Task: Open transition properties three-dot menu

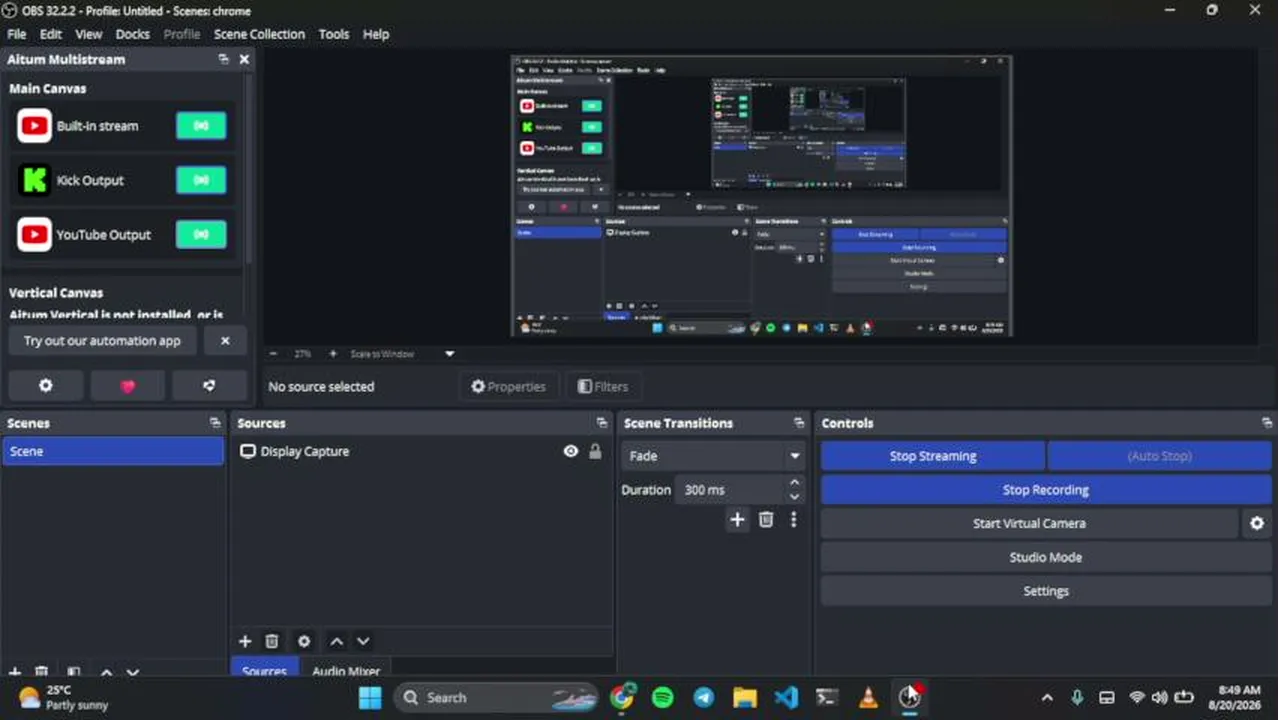Action: pyautogui.click(x=794, y=519)
